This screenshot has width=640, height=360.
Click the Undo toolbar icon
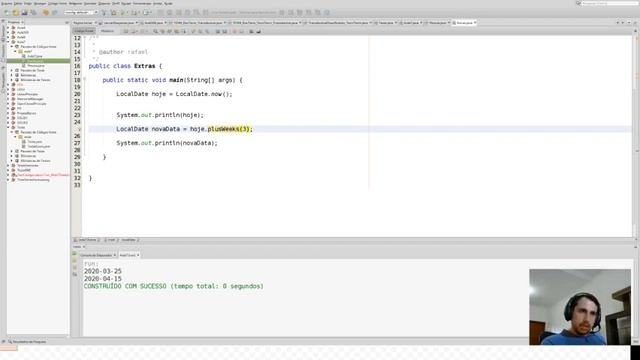[x=46, y=13]
